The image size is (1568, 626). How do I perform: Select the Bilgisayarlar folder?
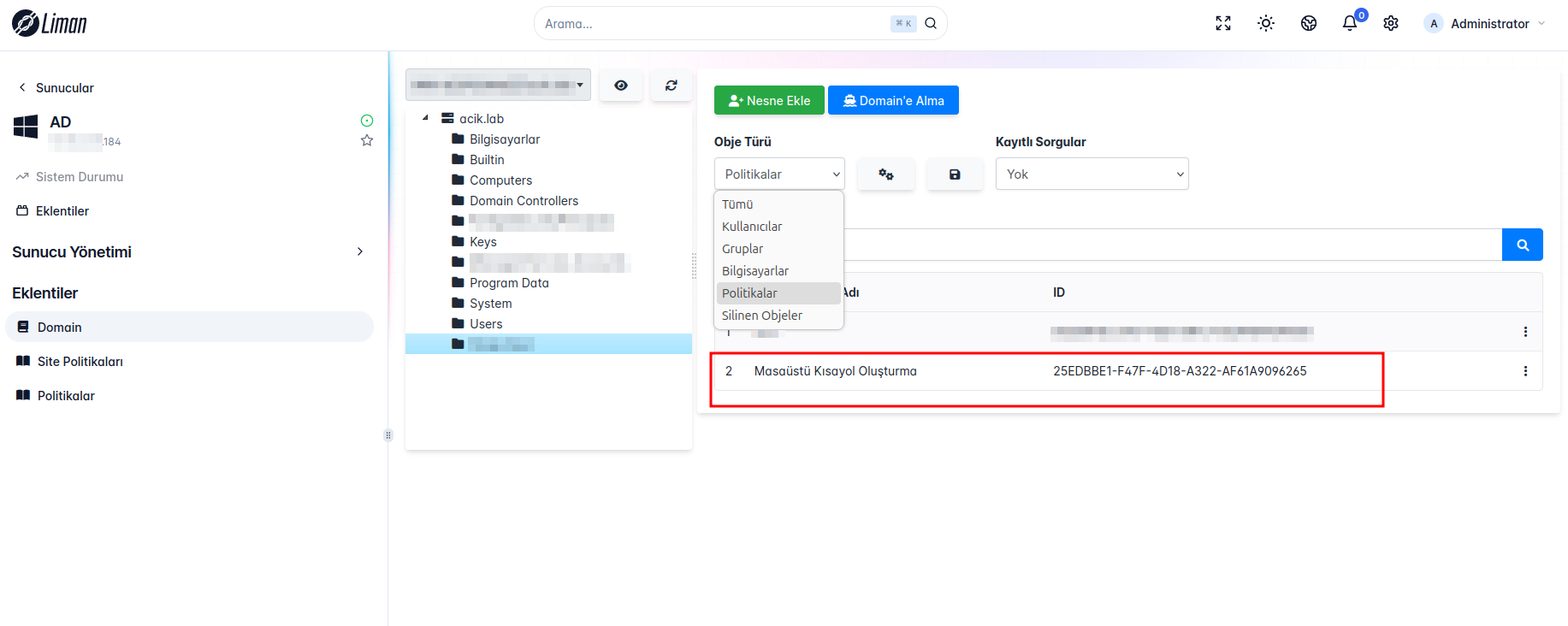505,139
